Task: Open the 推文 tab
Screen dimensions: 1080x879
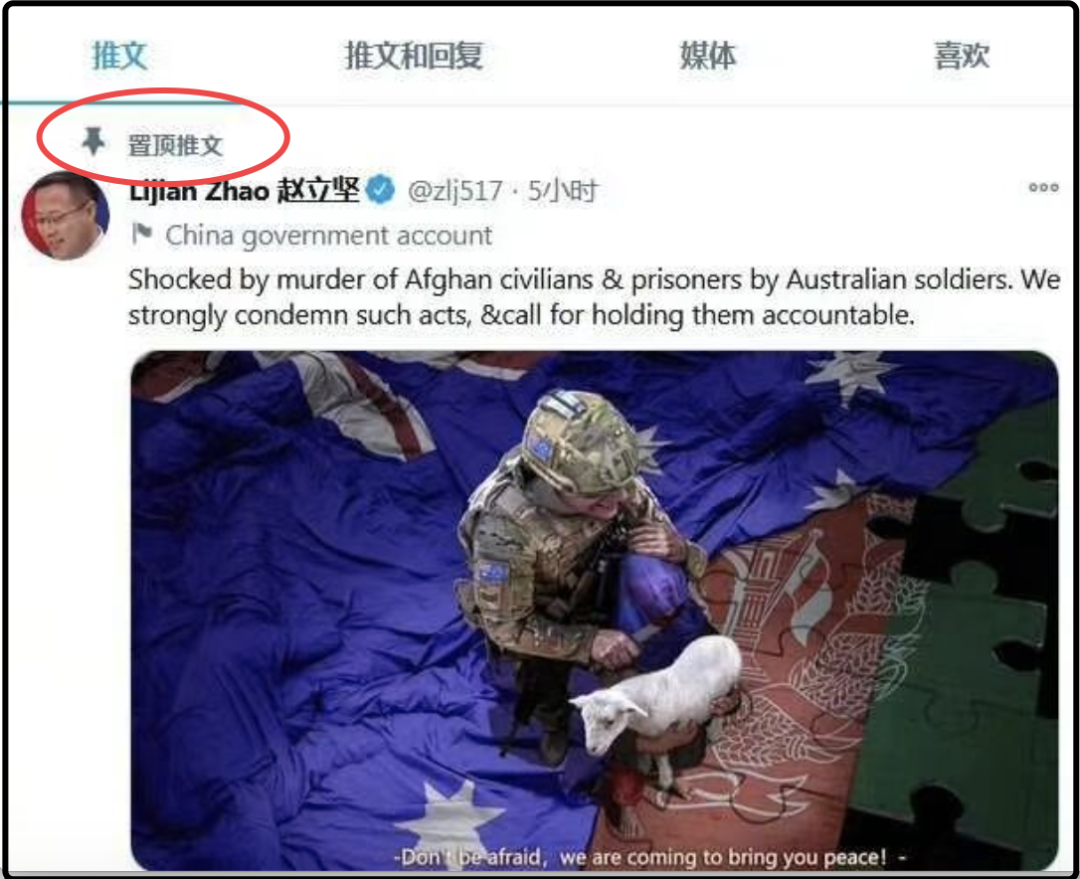Action: click(x=120, y=55)
